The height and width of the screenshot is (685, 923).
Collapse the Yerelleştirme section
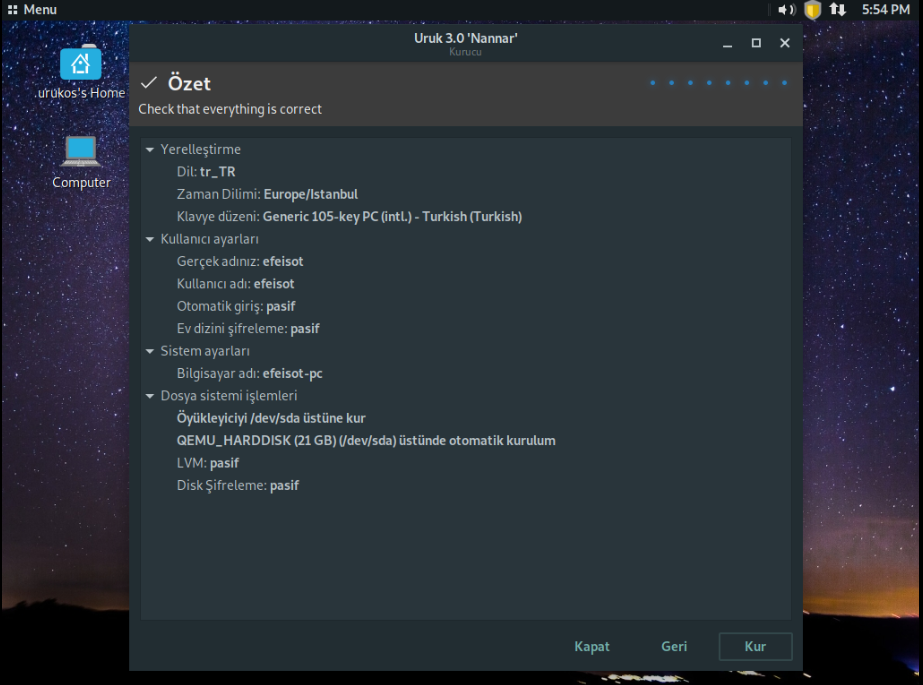[150, 149]
